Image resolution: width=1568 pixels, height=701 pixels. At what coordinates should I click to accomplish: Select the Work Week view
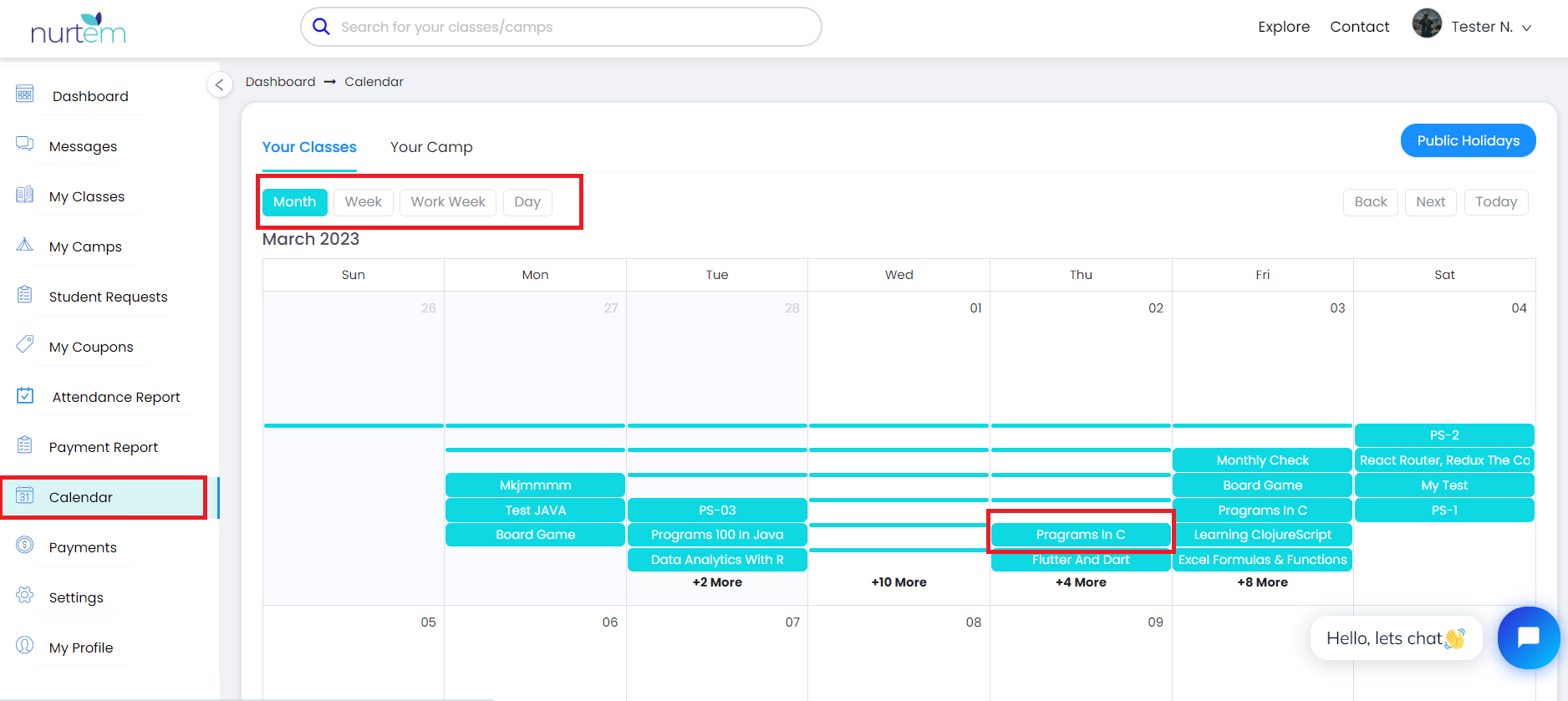(448, 202)
